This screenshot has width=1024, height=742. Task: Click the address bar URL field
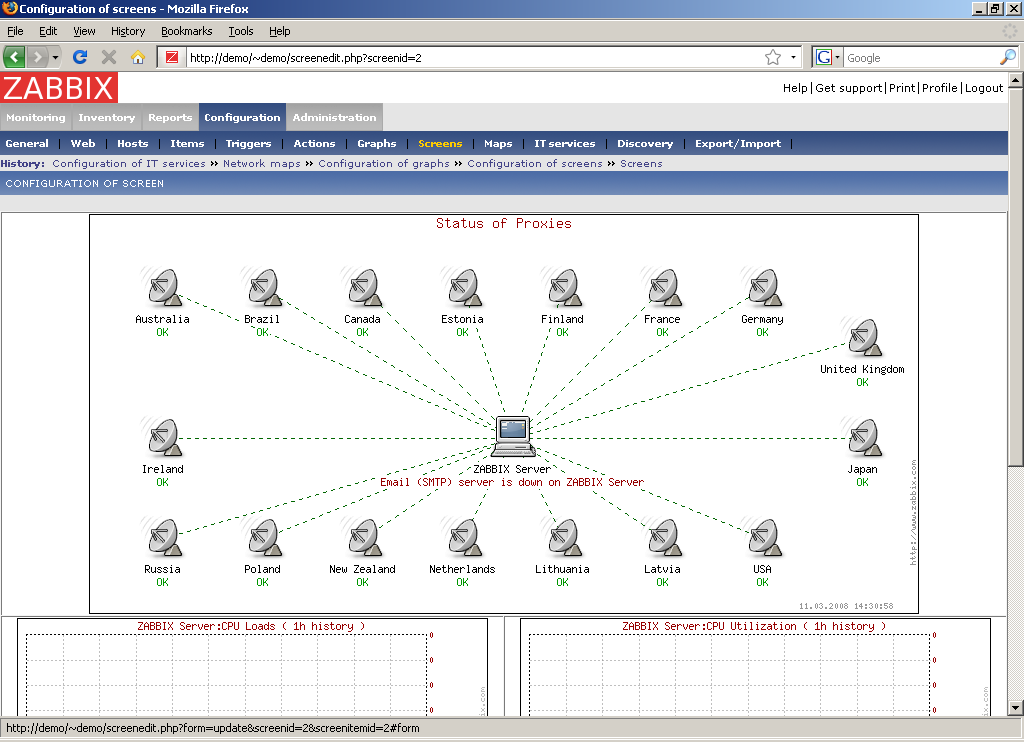click(x=473, y=57)
